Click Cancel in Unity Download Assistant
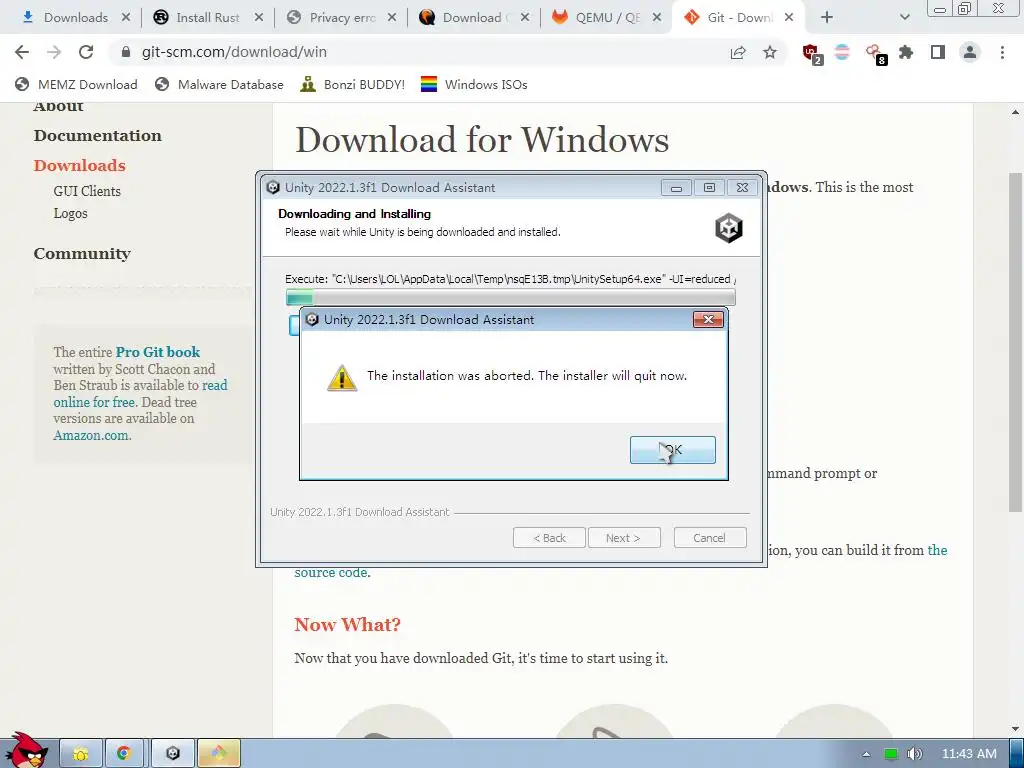 tap(709, 537)
